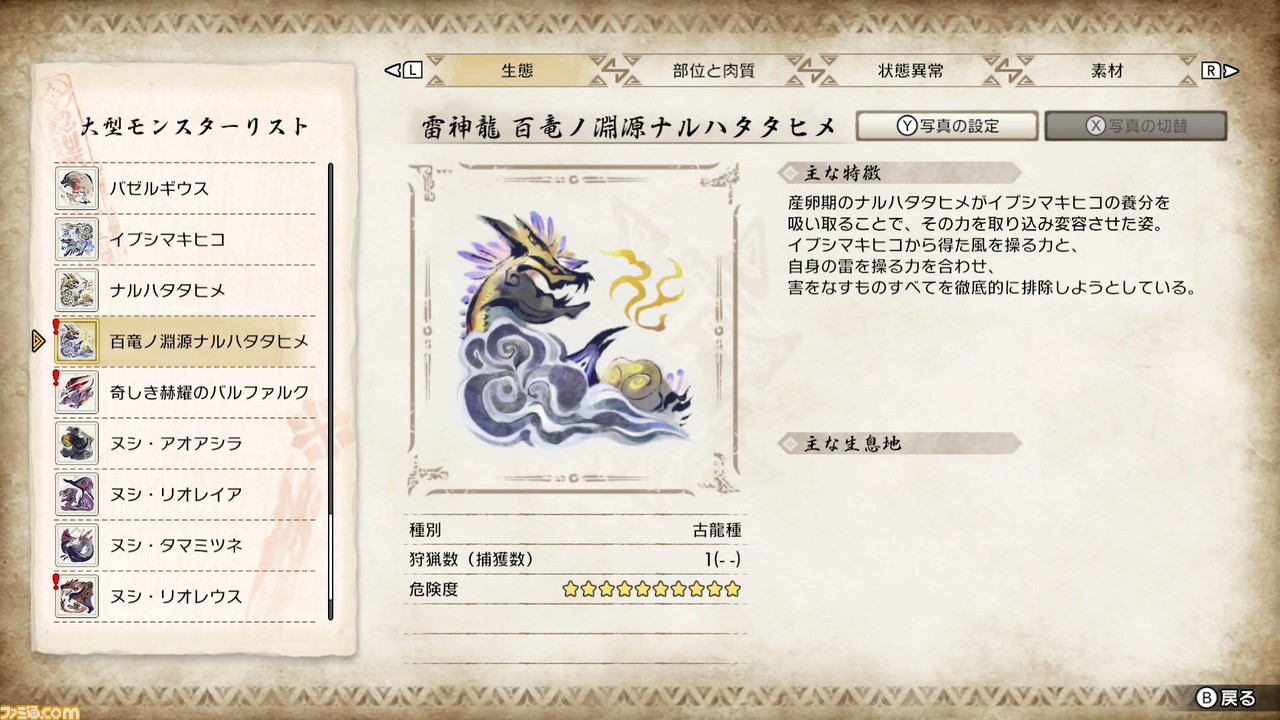This screenshot has height=720, width=1280.
Task: Open the 素材 tab
Action: 1107,71
